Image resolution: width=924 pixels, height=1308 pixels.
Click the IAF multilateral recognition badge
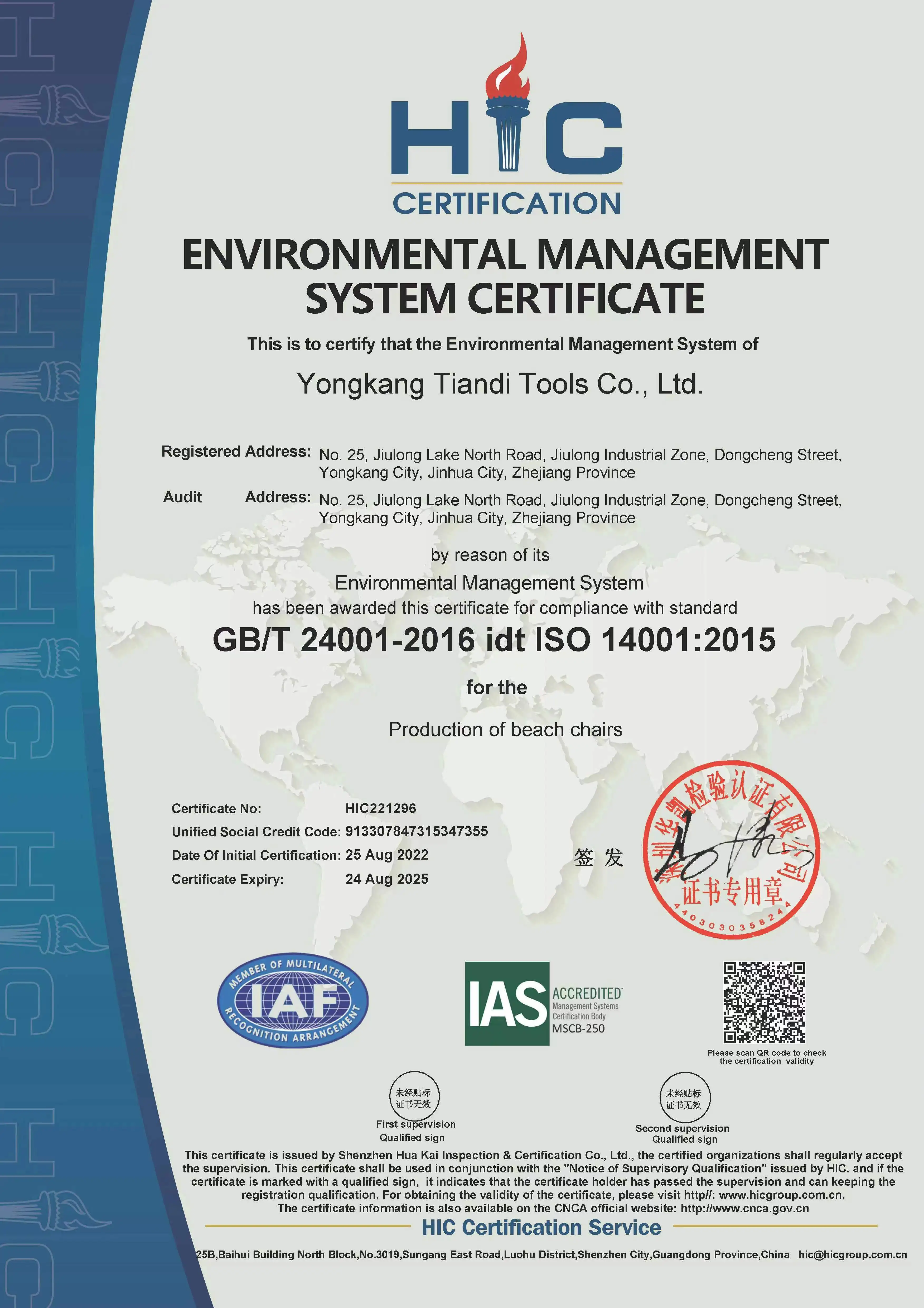[x=293, y=1001]
